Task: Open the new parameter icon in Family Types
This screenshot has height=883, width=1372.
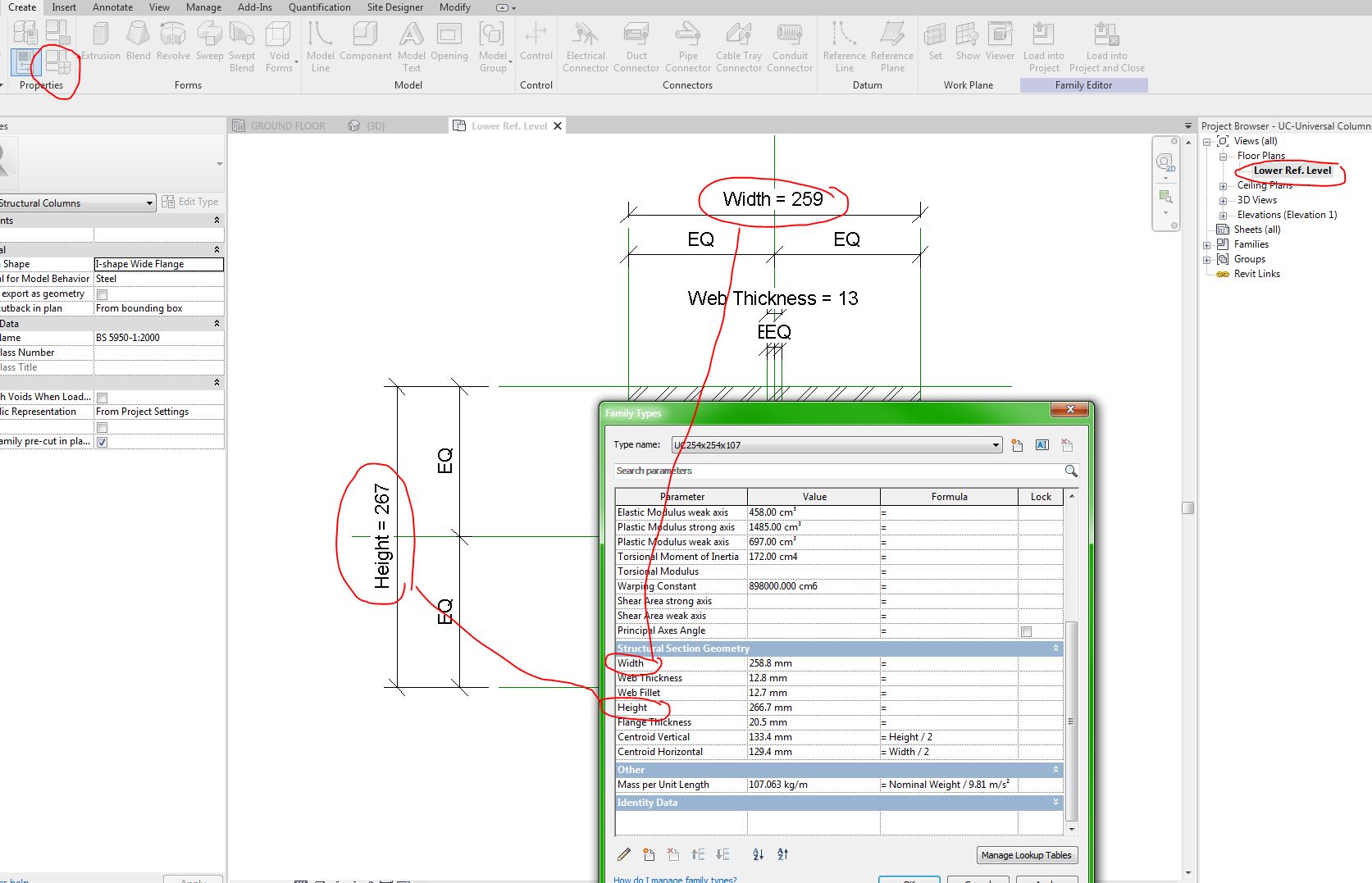Action: click(1017, 444)
